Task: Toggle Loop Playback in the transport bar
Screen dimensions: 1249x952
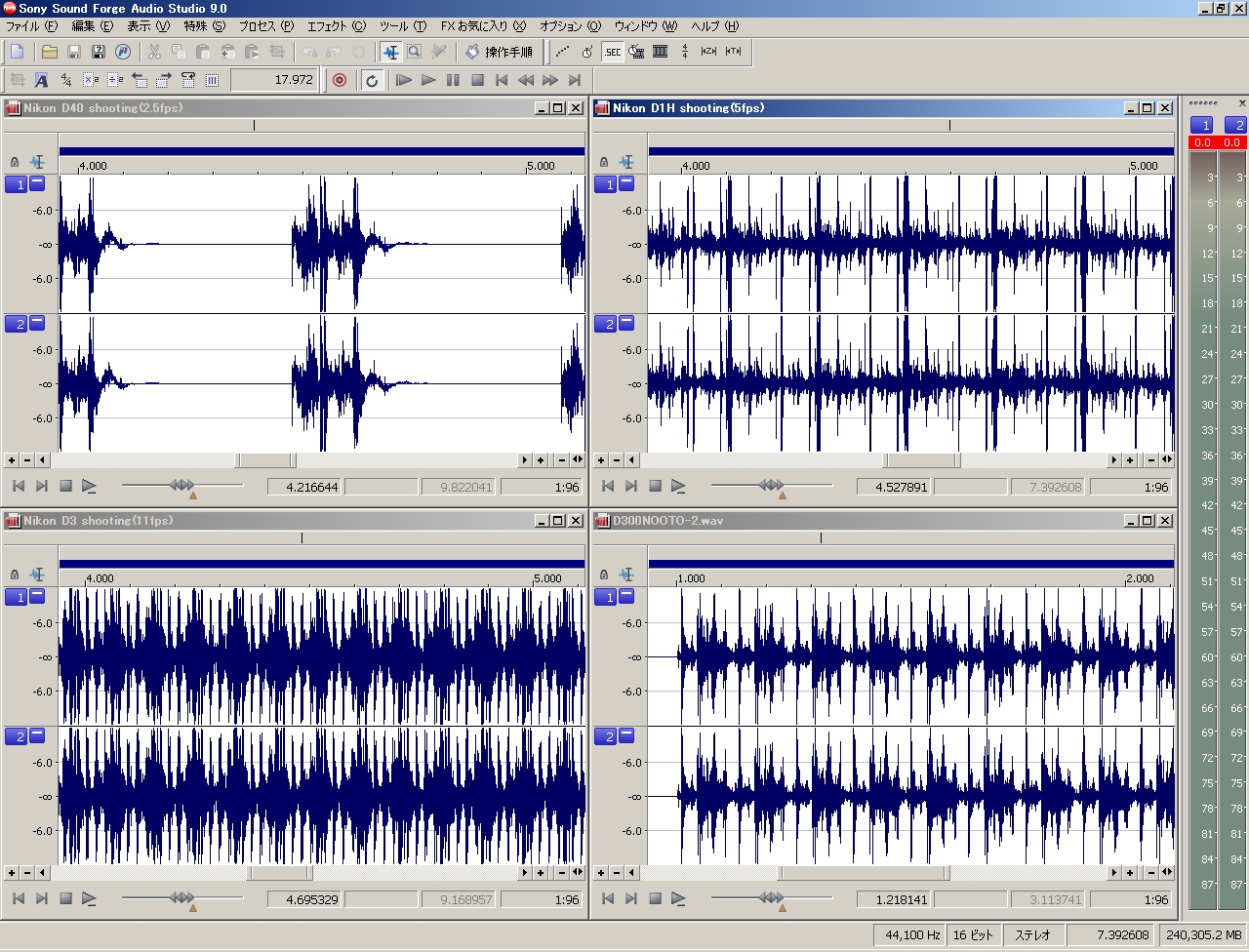Action: [x=372, y=80]
